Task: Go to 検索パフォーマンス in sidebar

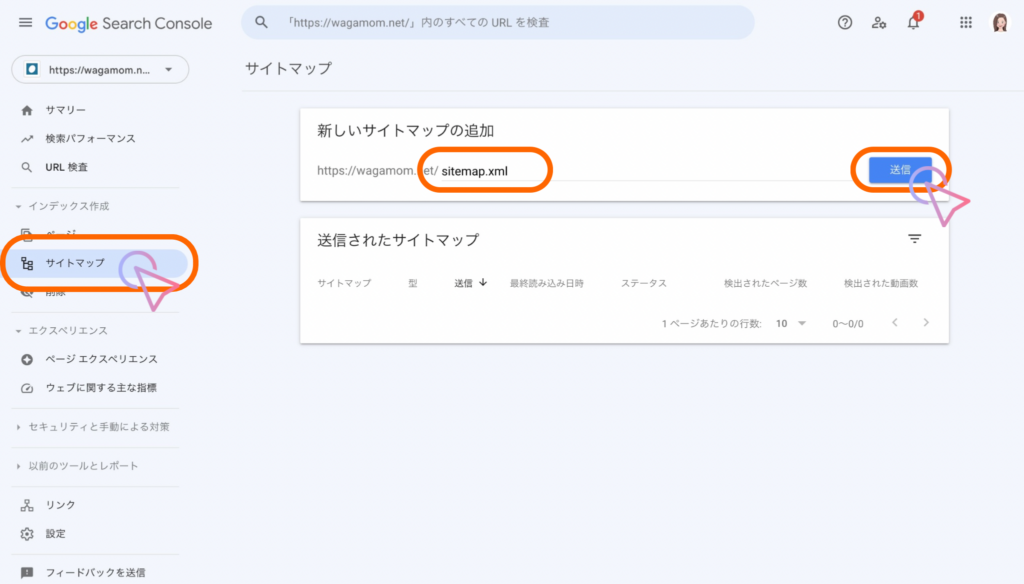Action: click(90, 138)
